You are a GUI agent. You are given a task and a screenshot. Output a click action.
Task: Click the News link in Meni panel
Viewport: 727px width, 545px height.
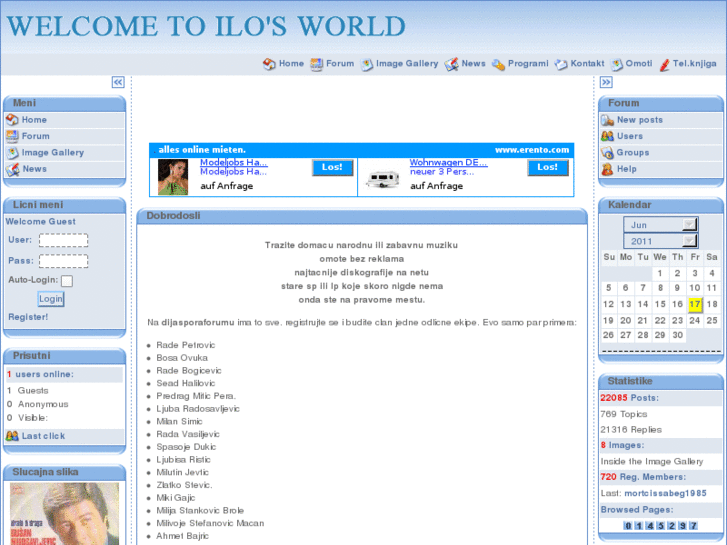[35, 169]
